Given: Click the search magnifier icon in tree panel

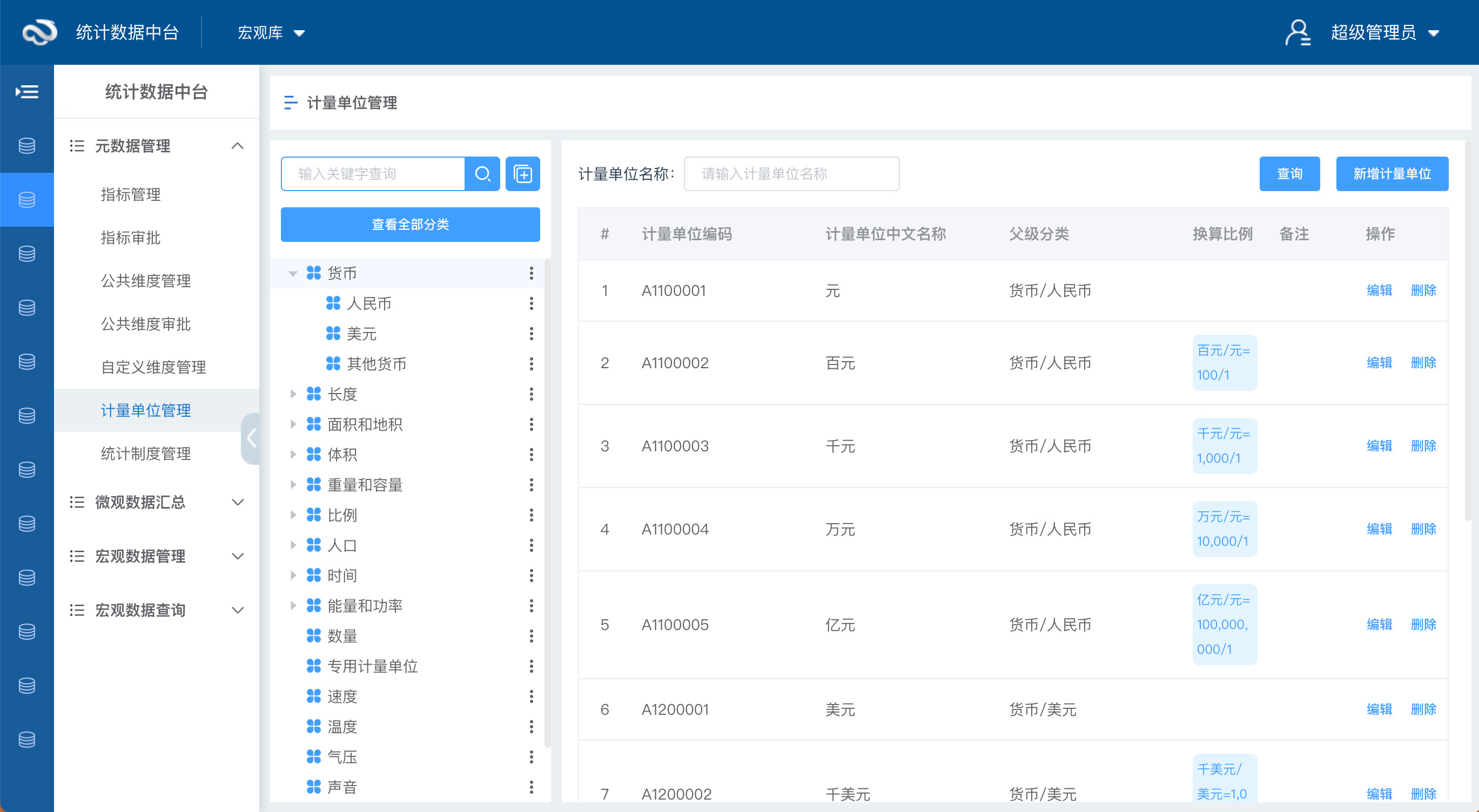Looking at the screenshot, I should tap(482, 174).
